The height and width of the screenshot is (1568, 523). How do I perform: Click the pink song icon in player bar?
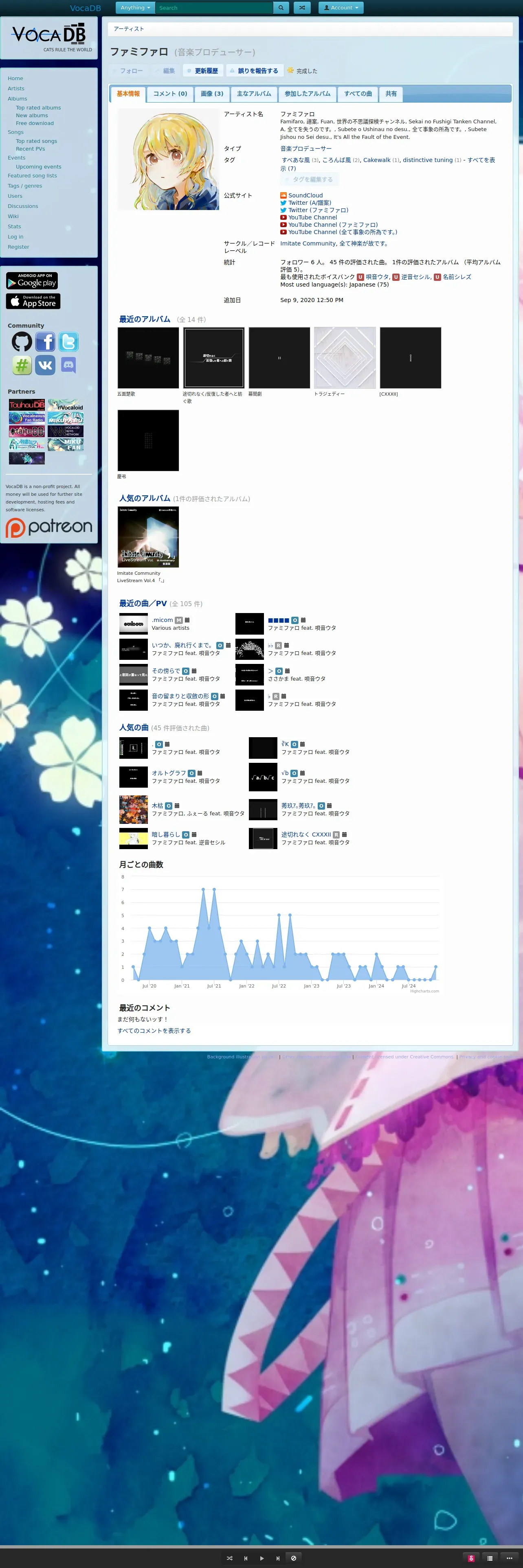(471, 1558)
